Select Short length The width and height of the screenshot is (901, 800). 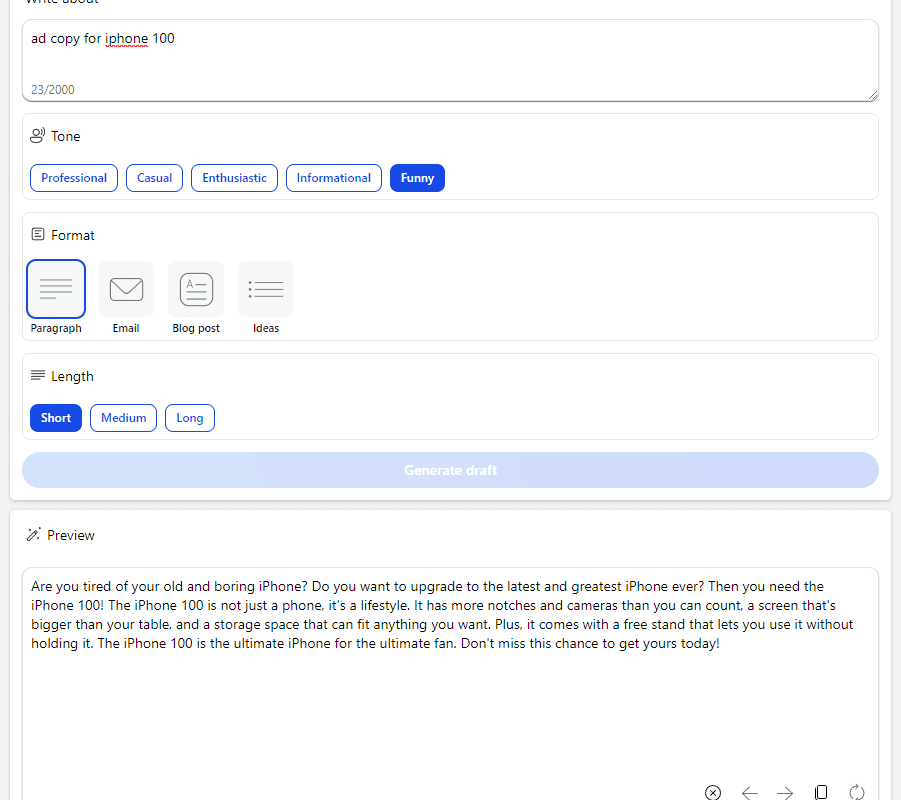pos(56,418)
